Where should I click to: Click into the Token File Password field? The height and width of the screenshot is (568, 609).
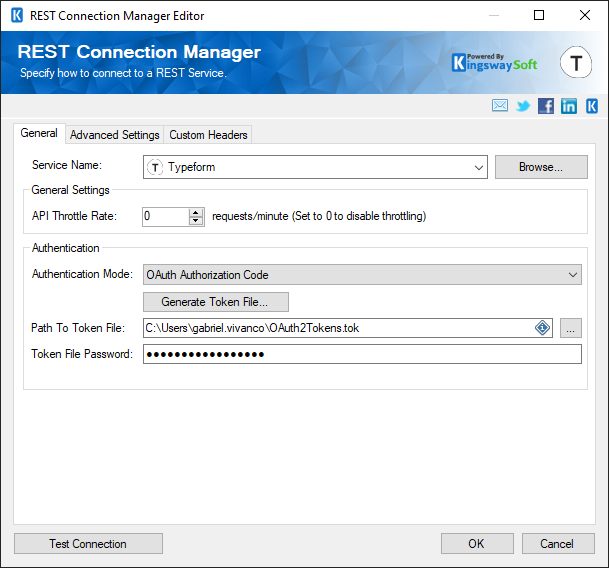coord(362,354)
